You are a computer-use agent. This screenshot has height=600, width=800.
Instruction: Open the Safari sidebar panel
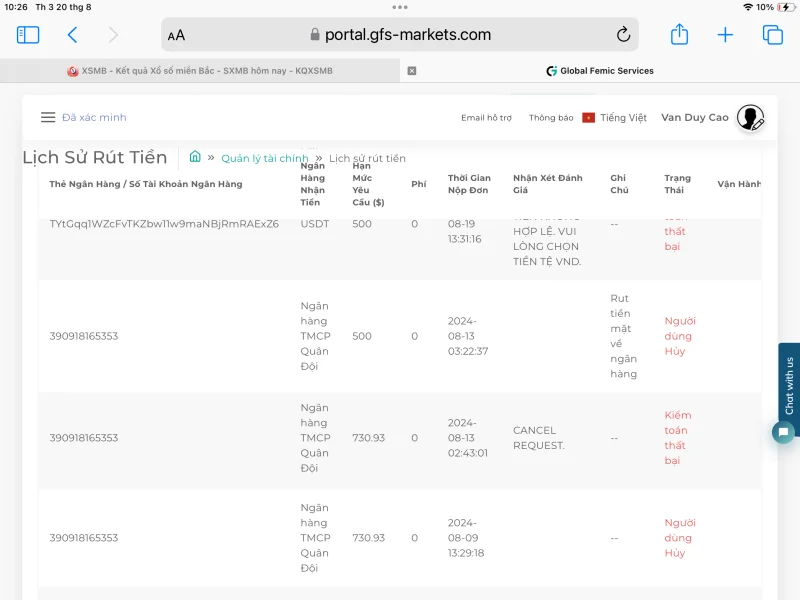[x=28, y=35]
